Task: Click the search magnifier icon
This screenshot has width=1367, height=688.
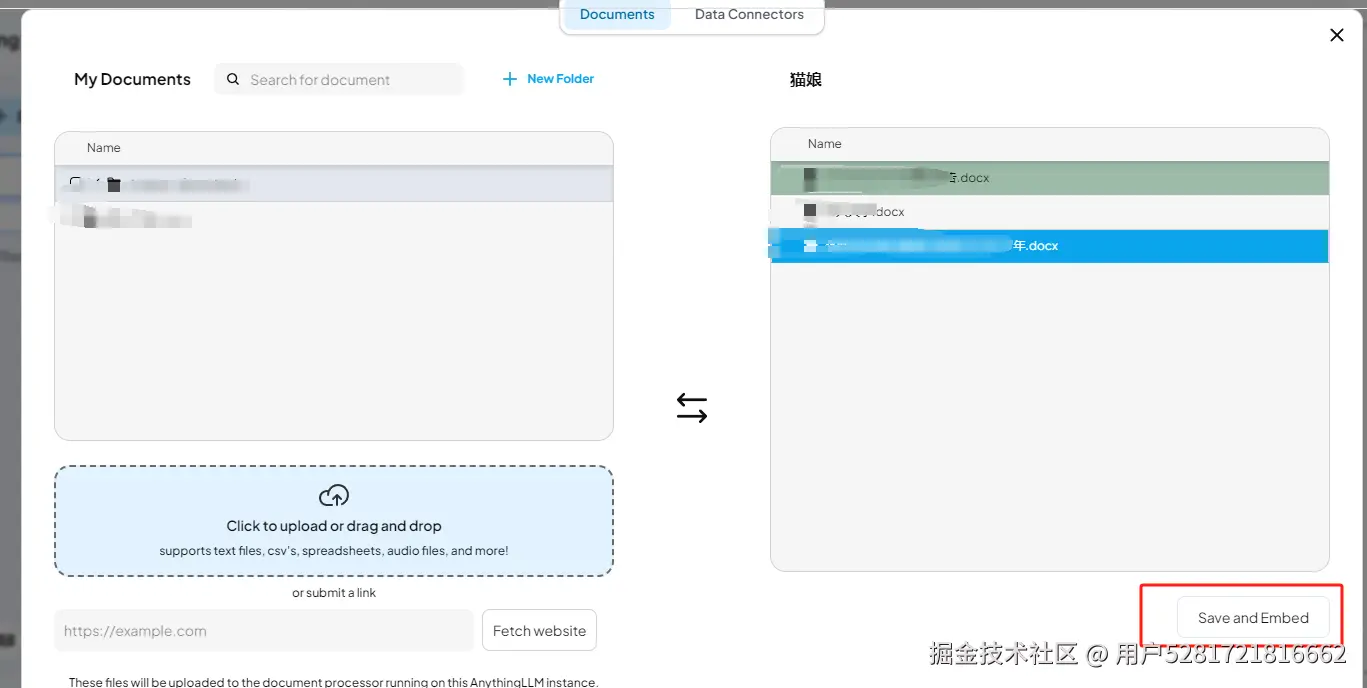Action: tap(233, 79)
